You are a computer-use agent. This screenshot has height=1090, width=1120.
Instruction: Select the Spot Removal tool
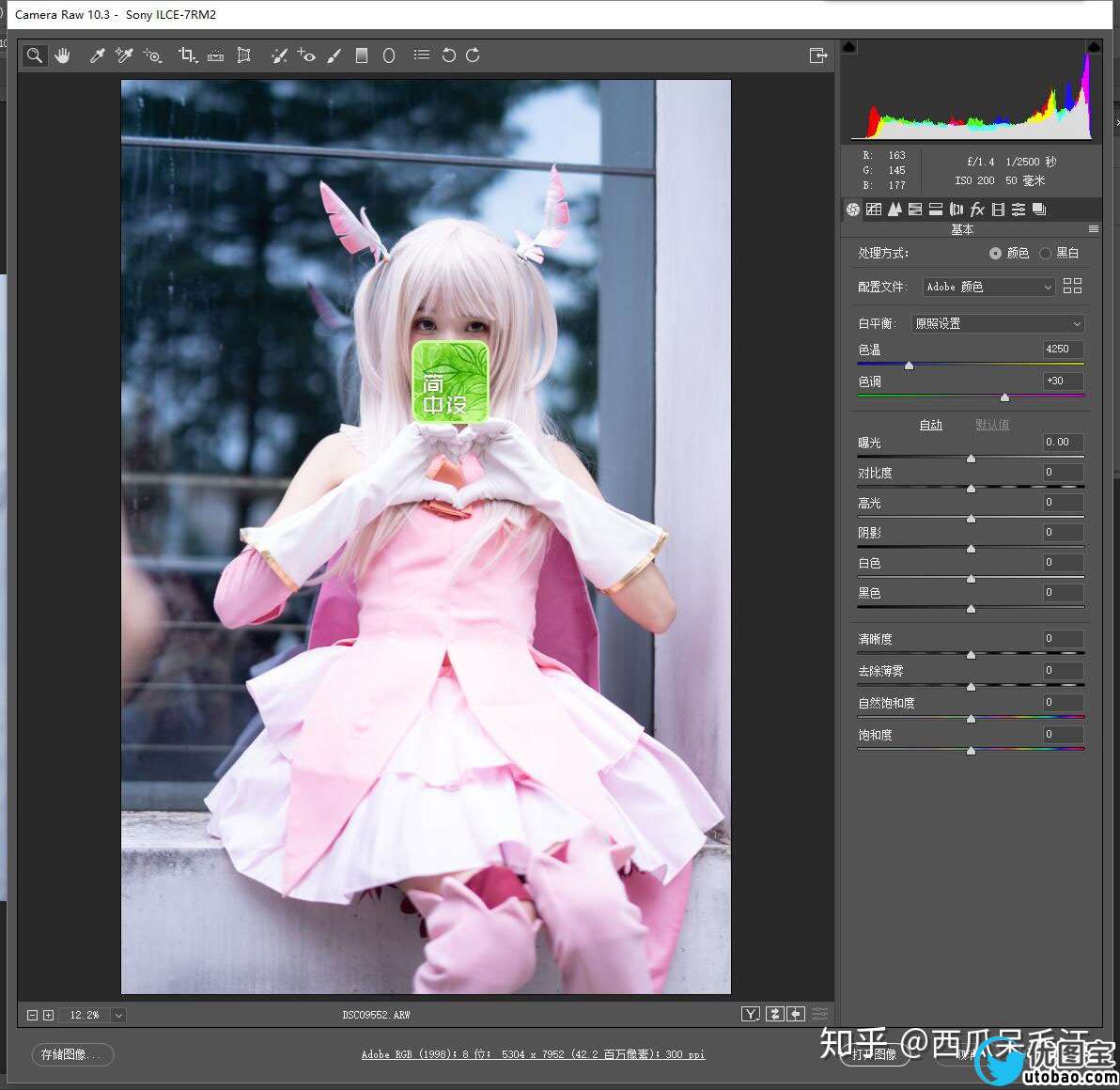[x=279, y=55]
